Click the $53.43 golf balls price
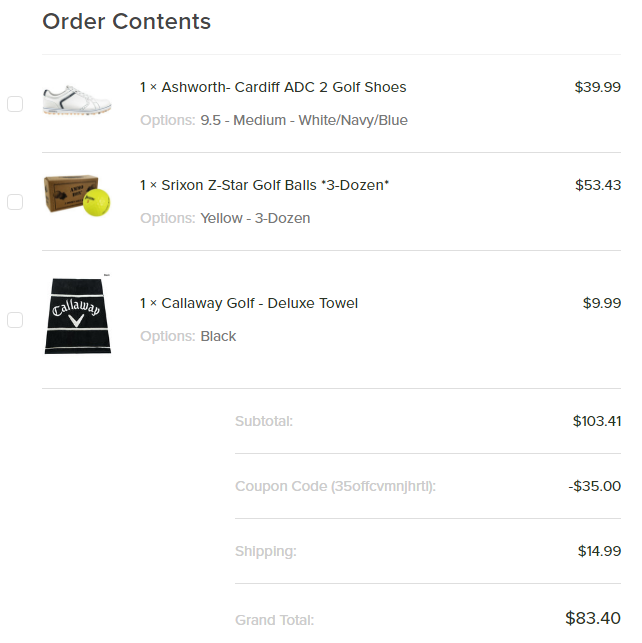The width and height of the screenshot is (642, 643). click(597, 185)
